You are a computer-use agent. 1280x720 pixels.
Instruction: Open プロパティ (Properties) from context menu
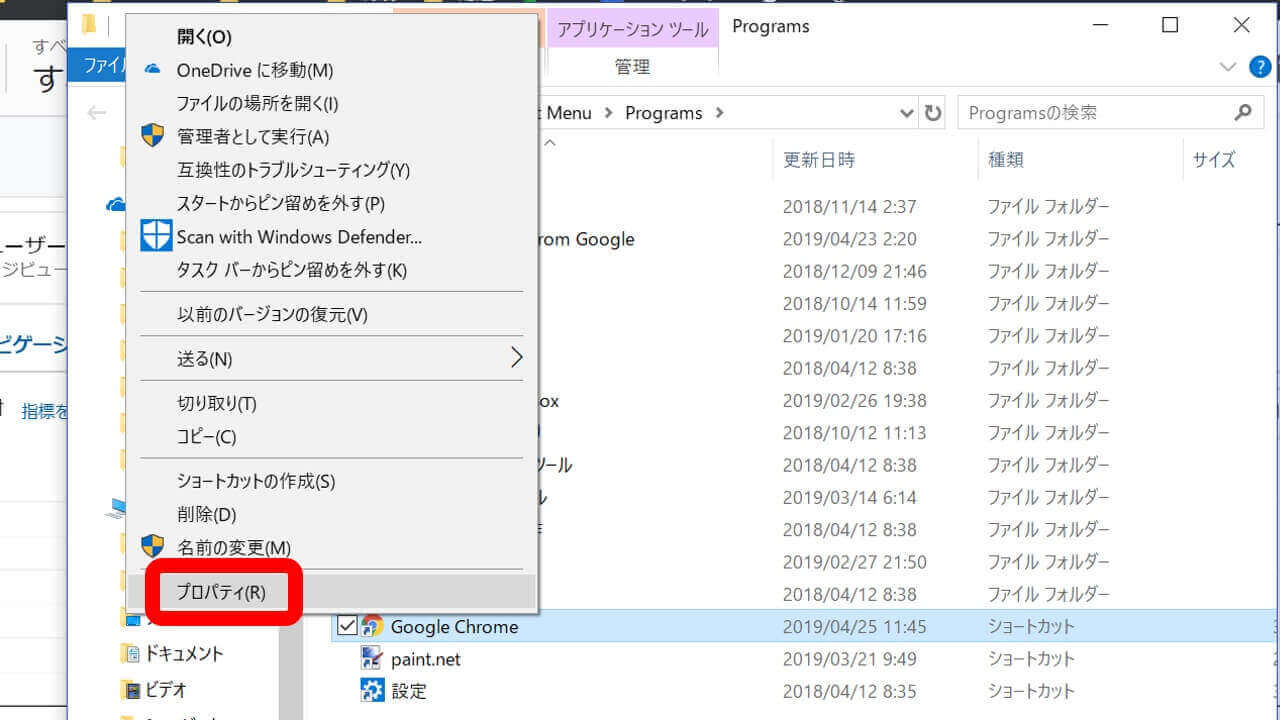pos(221,592)
